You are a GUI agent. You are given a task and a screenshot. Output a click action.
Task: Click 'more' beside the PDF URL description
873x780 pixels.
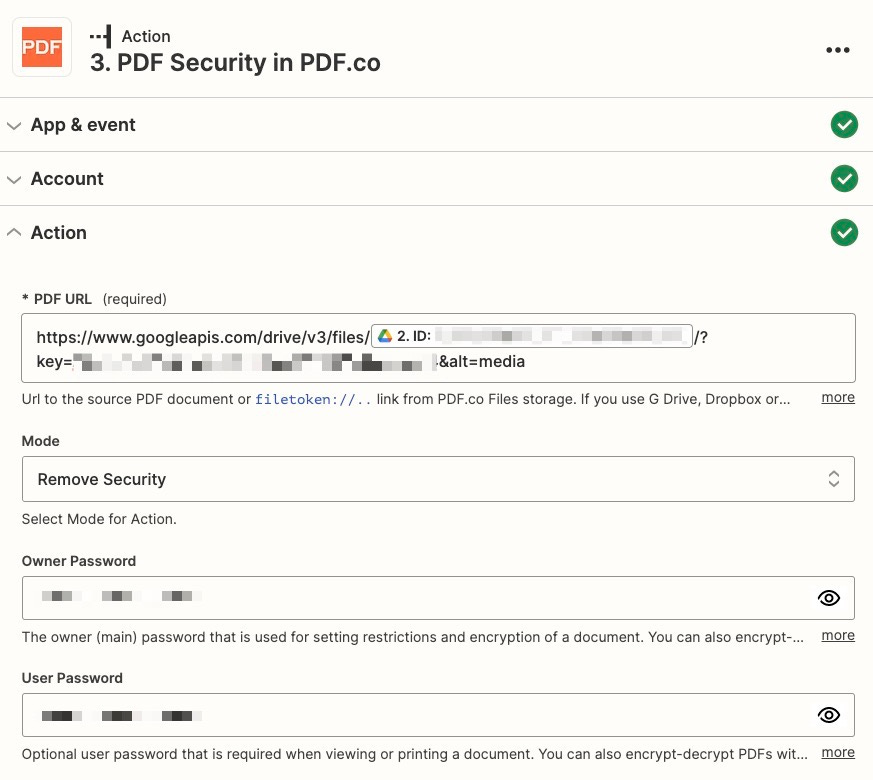click(x=838, y=397)
